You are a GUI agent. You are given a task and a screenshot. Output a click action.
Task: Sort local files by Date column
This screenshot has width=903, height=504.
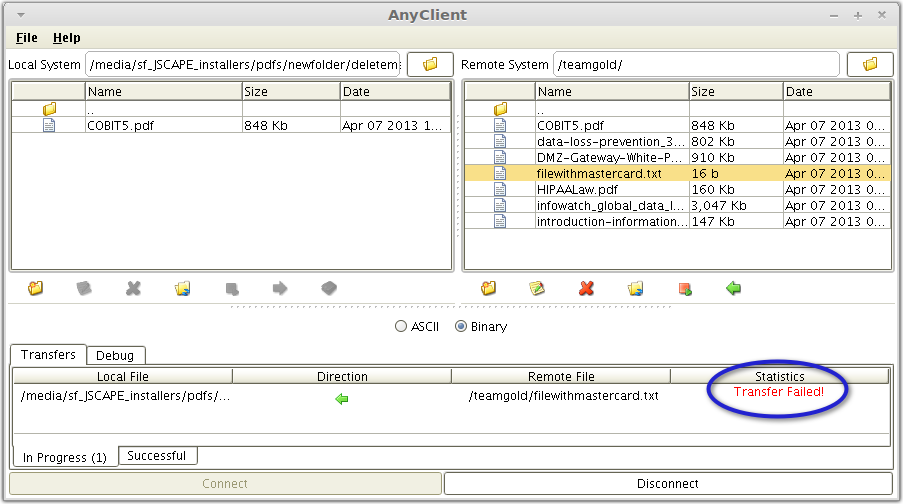[x=395, y=92]
